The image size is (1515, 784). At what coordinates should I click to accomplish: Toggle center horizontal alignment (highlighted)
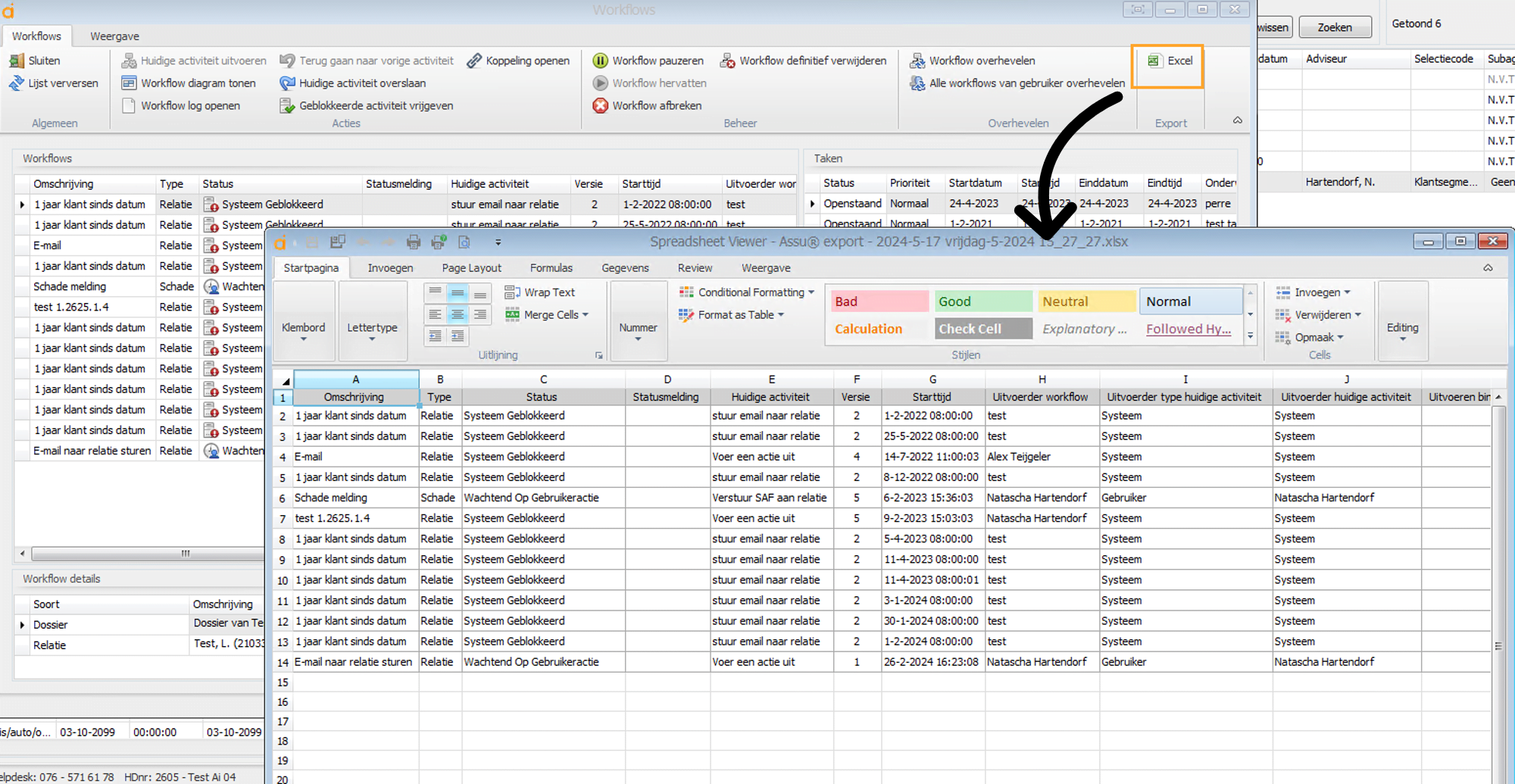click(x=458, y=314)
